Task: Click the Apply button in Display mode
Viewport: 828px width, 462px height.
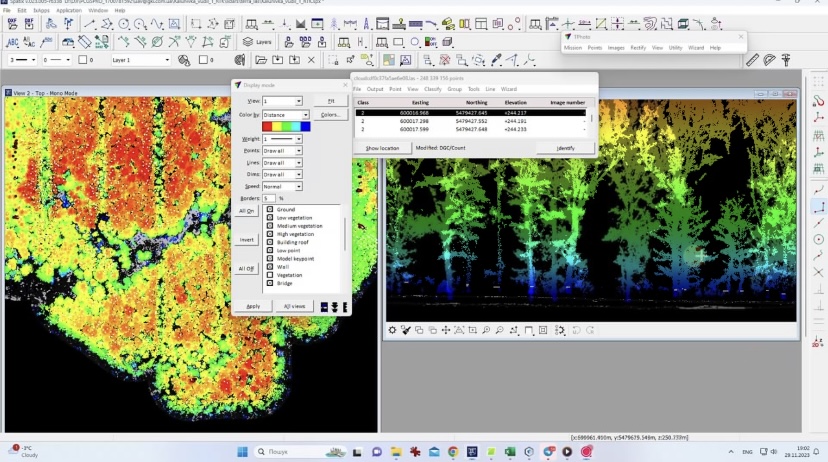Action: click(x=253, y=306)
